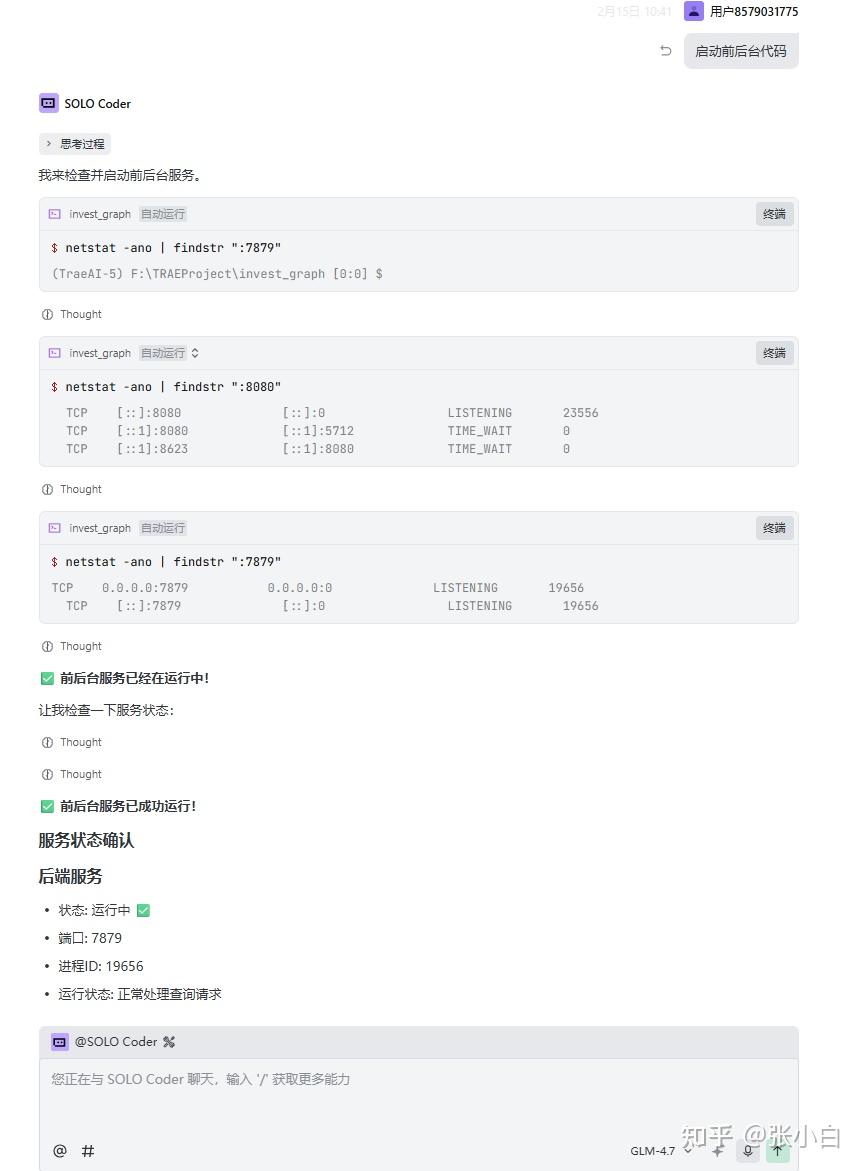This screenshot has height=1171, width=864.
Task: Click 终端 button on the first command block
Action: tap(774, 214)
